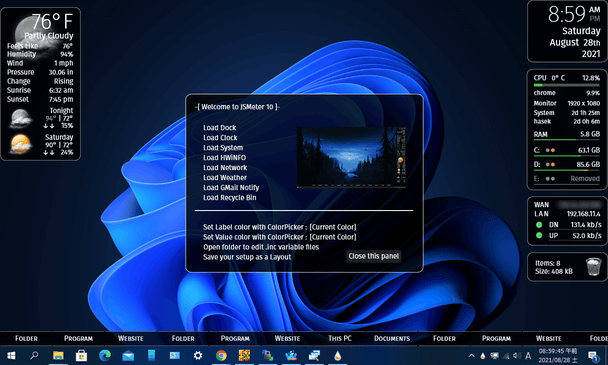This screenshot has height=365, width=608.
Task: Click Save your setup as a Layout
Action: pos(247,257)
